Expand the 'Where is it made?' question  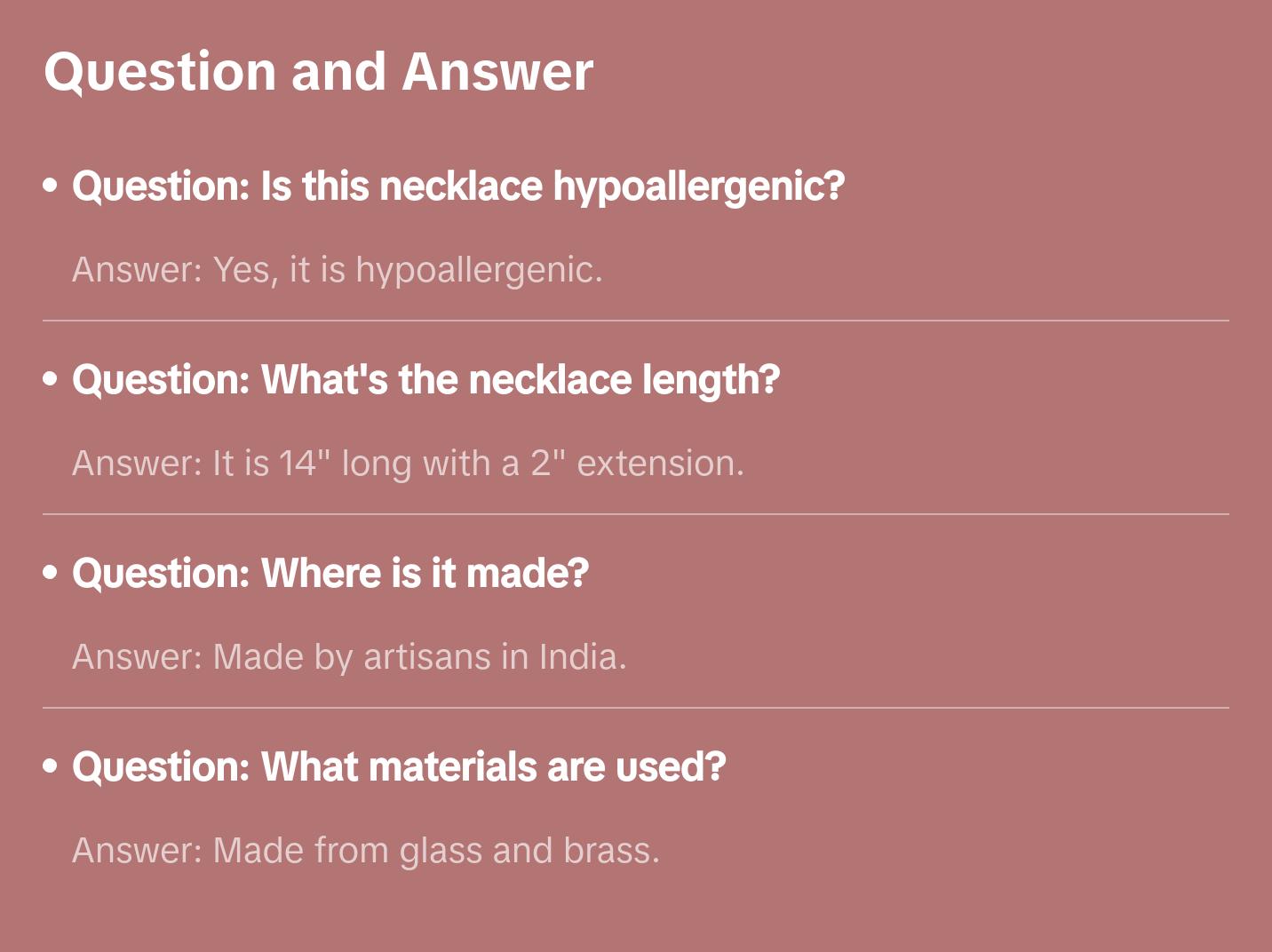(330, 574)
